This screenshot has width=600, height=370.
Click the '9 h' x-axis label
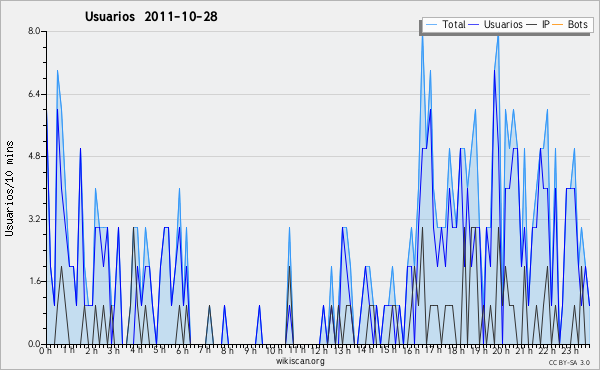250,350
